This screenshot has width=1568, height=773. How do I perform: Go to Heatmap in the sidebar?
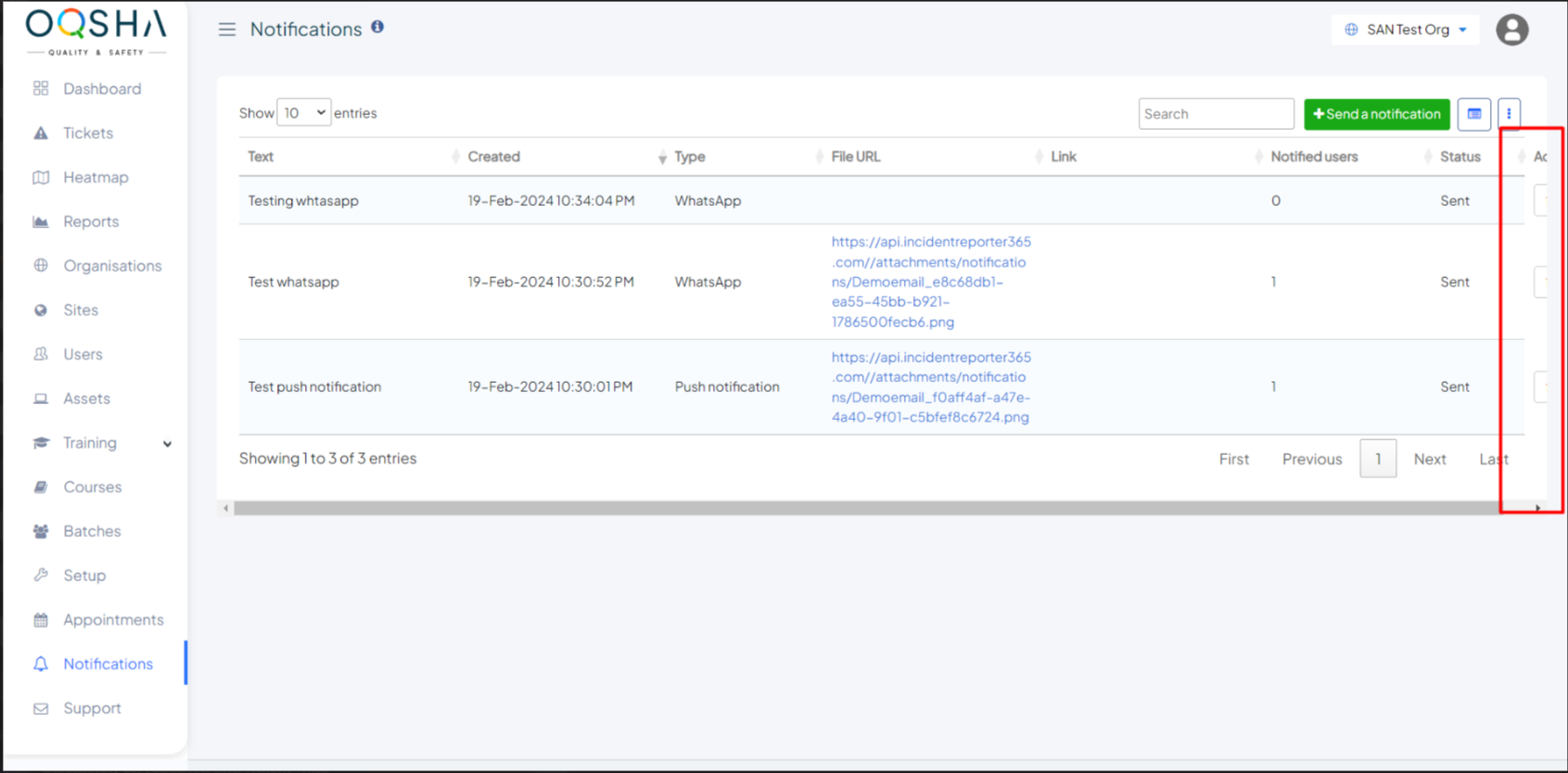point(96,177)
